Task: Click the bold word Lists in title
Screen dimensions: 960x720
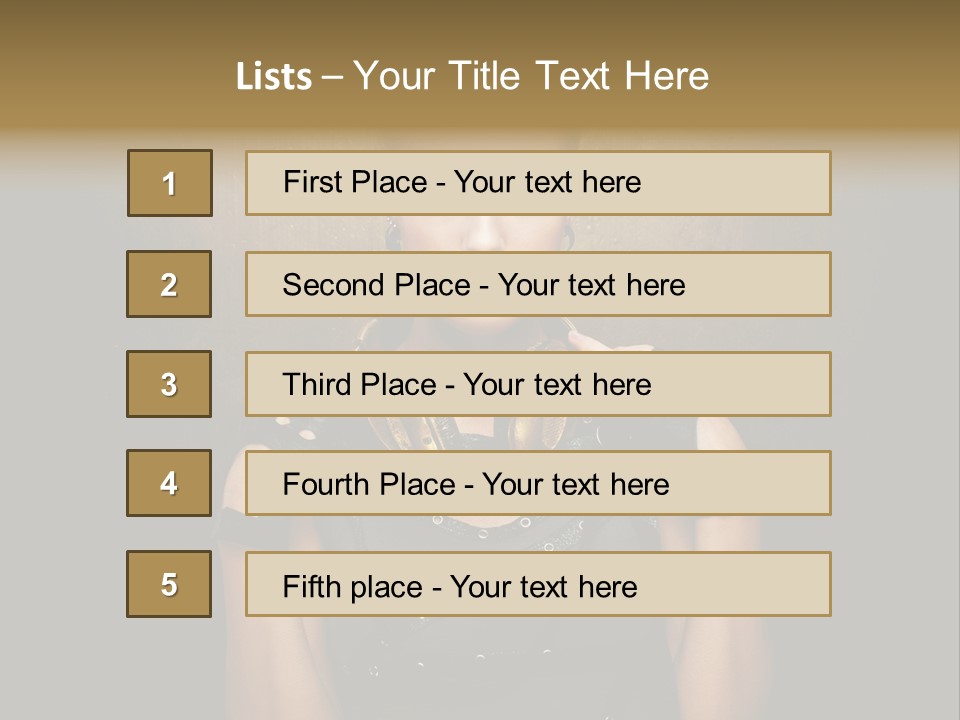Action: (273, 76)
